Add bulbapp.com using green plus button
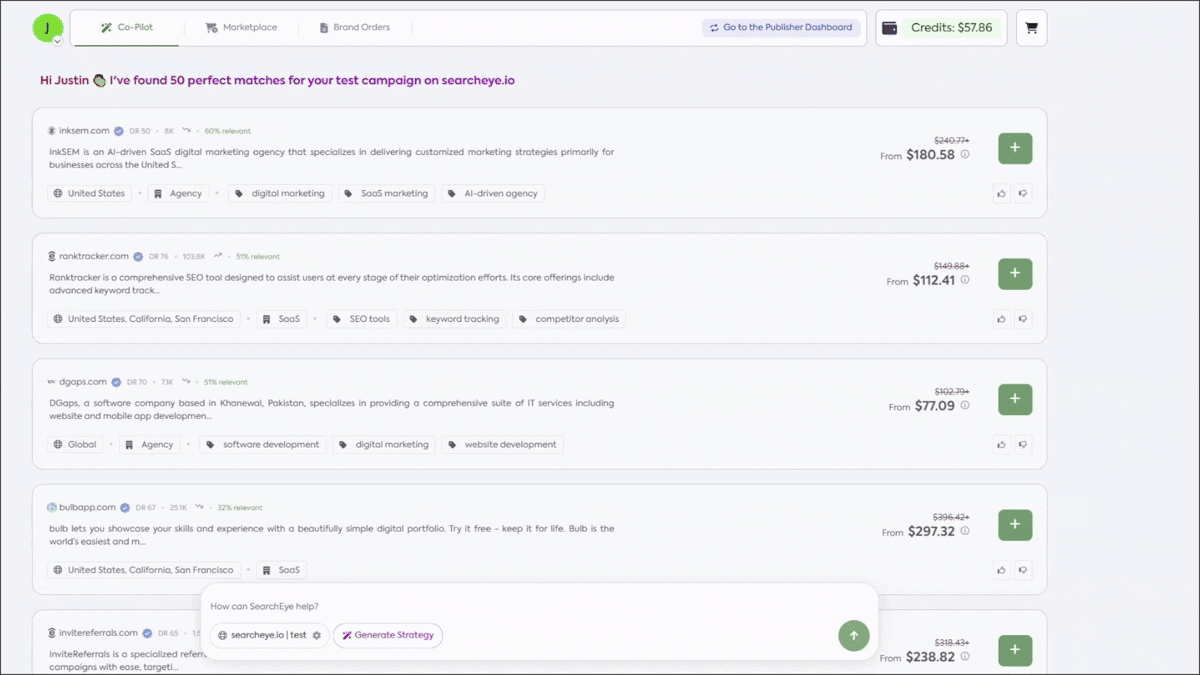 (1015, 524)
